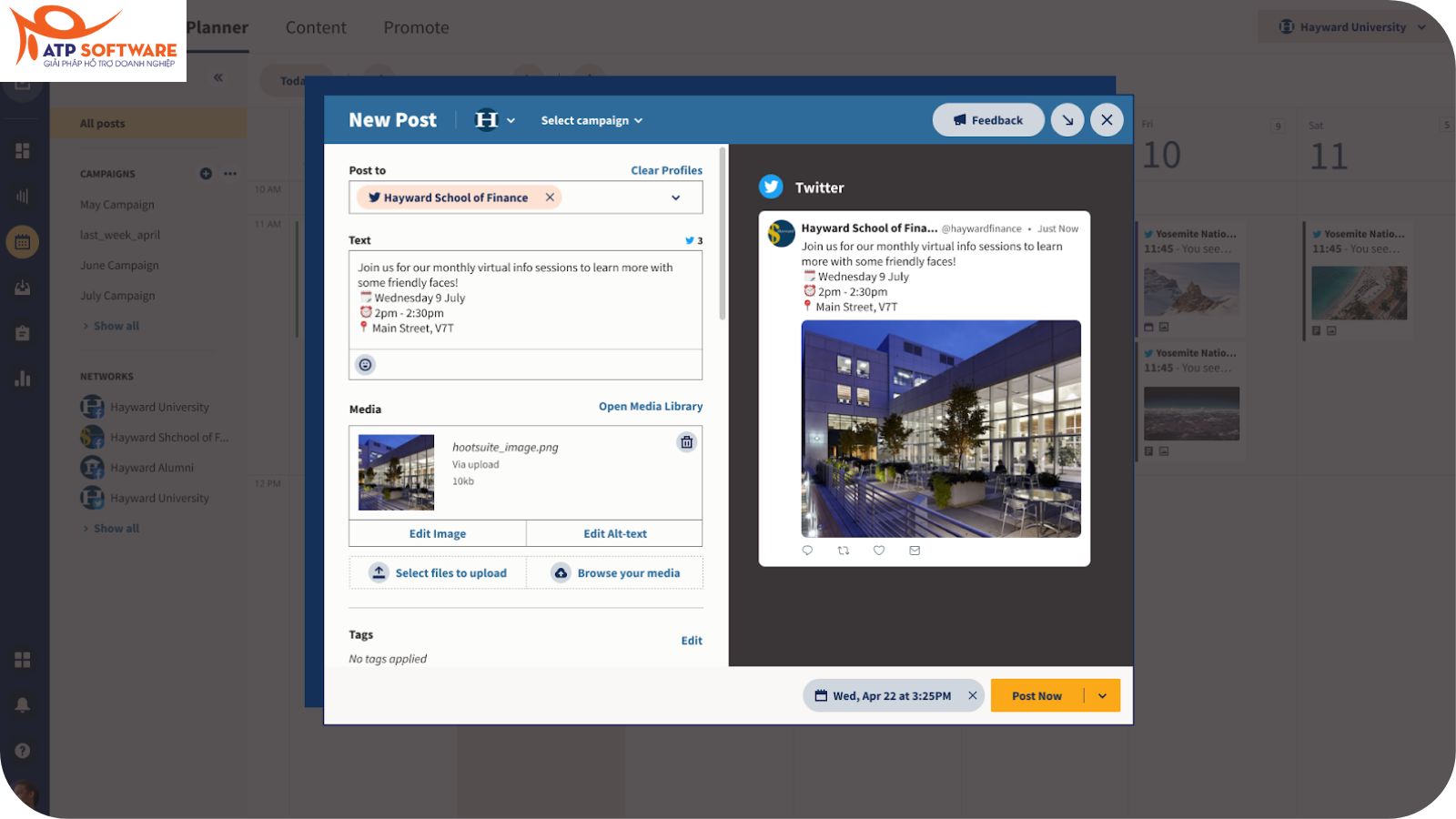This screenshot has width=1456, height=819.
Task: Click the scheduled time Wed, Apr 22 at 3:25PM
Action: (x=891, y=696)
